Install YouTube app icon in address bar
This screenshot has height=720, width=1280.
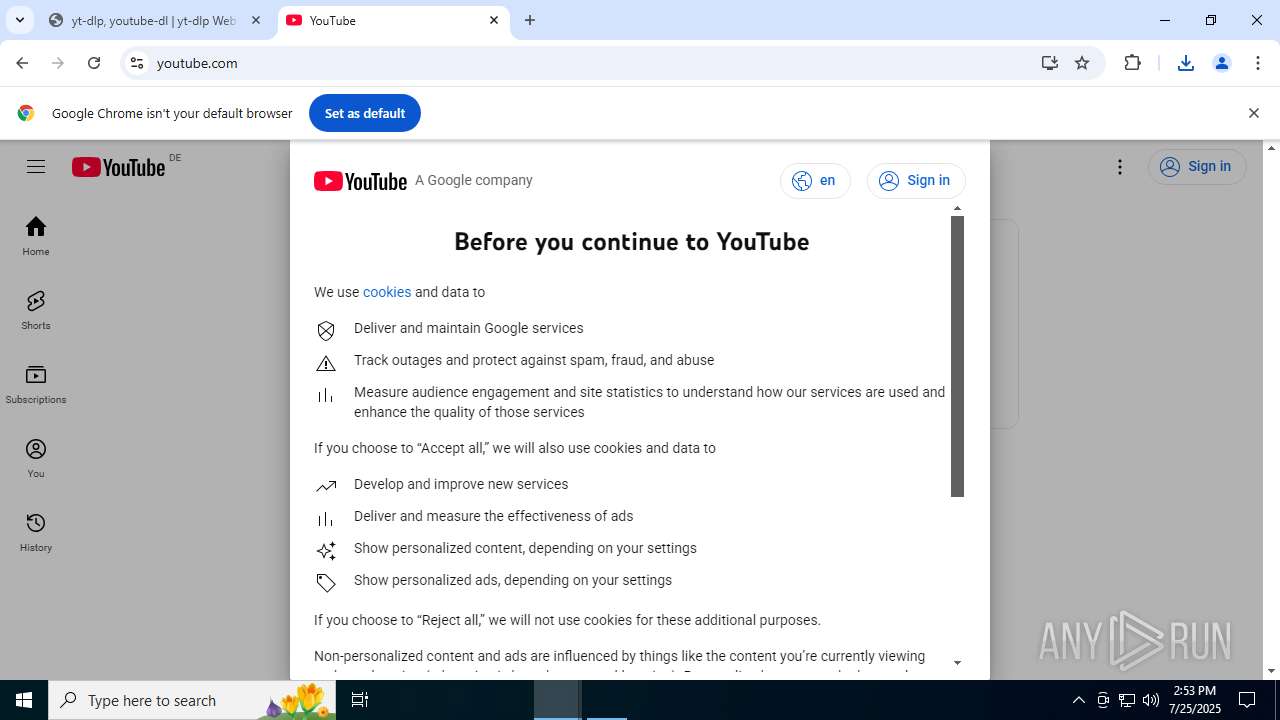1049,63
